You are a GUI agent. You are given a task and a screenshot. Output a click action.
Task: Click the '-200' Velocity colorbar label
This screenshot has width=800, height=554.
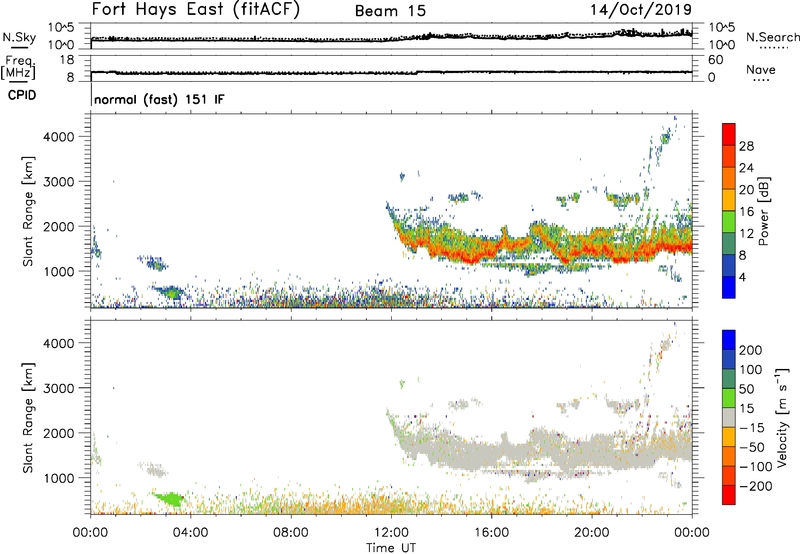coord(756,486)
